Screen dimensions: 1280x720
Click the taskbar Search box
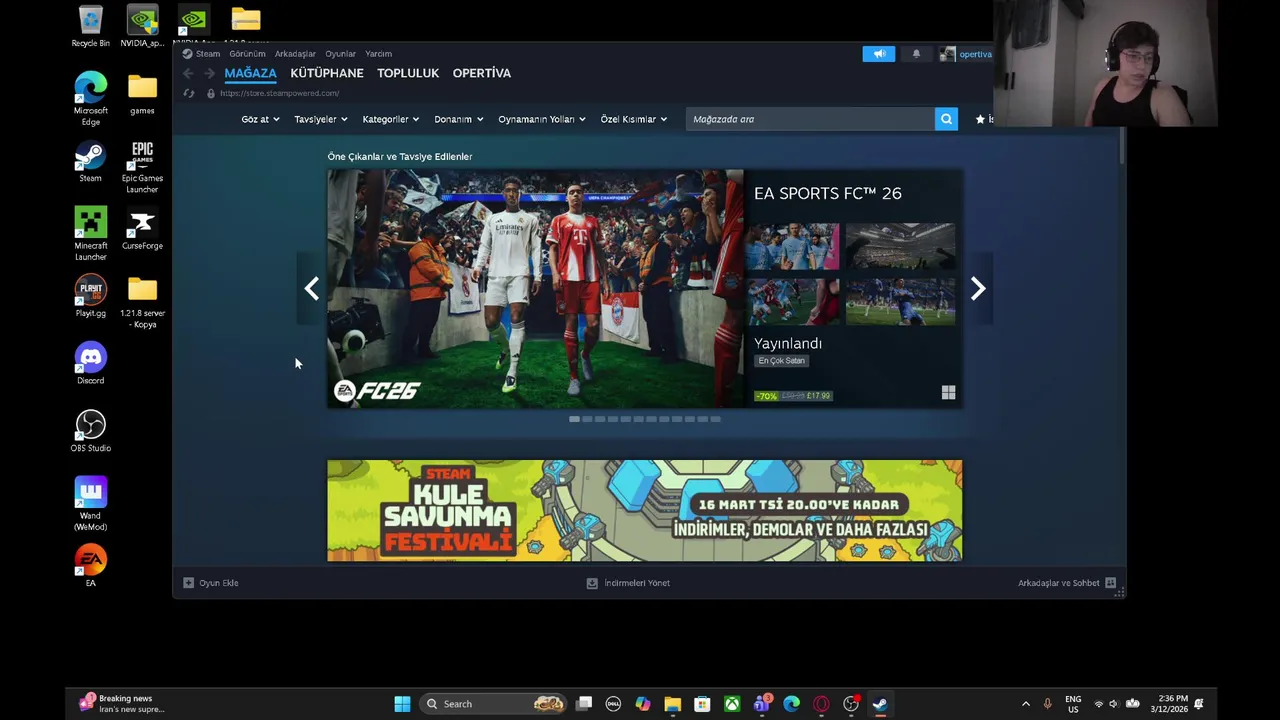coord(495,704)
